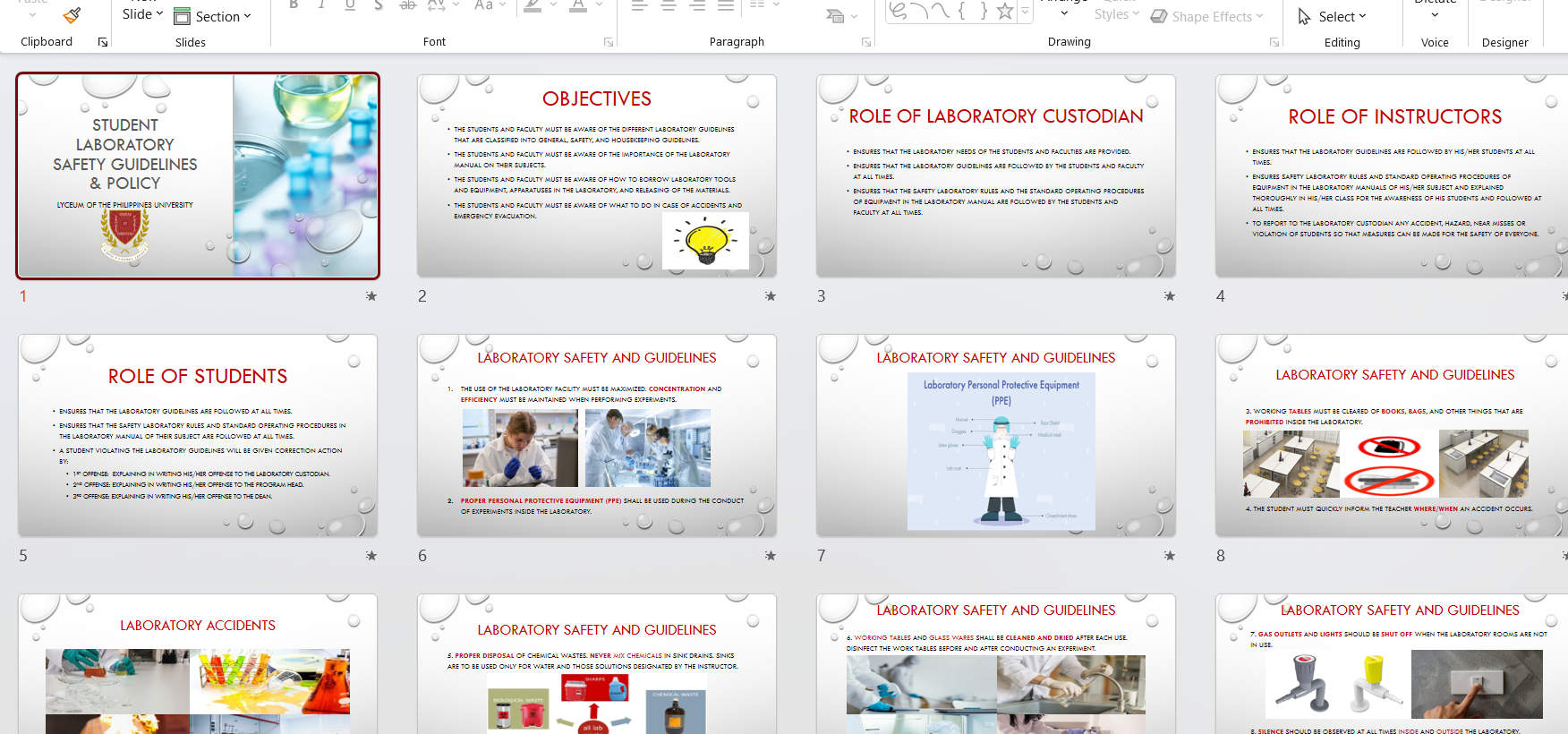The image size is (1568, 734).
Task: Click the animation star under slide 7
Action: pos(1169,556)
